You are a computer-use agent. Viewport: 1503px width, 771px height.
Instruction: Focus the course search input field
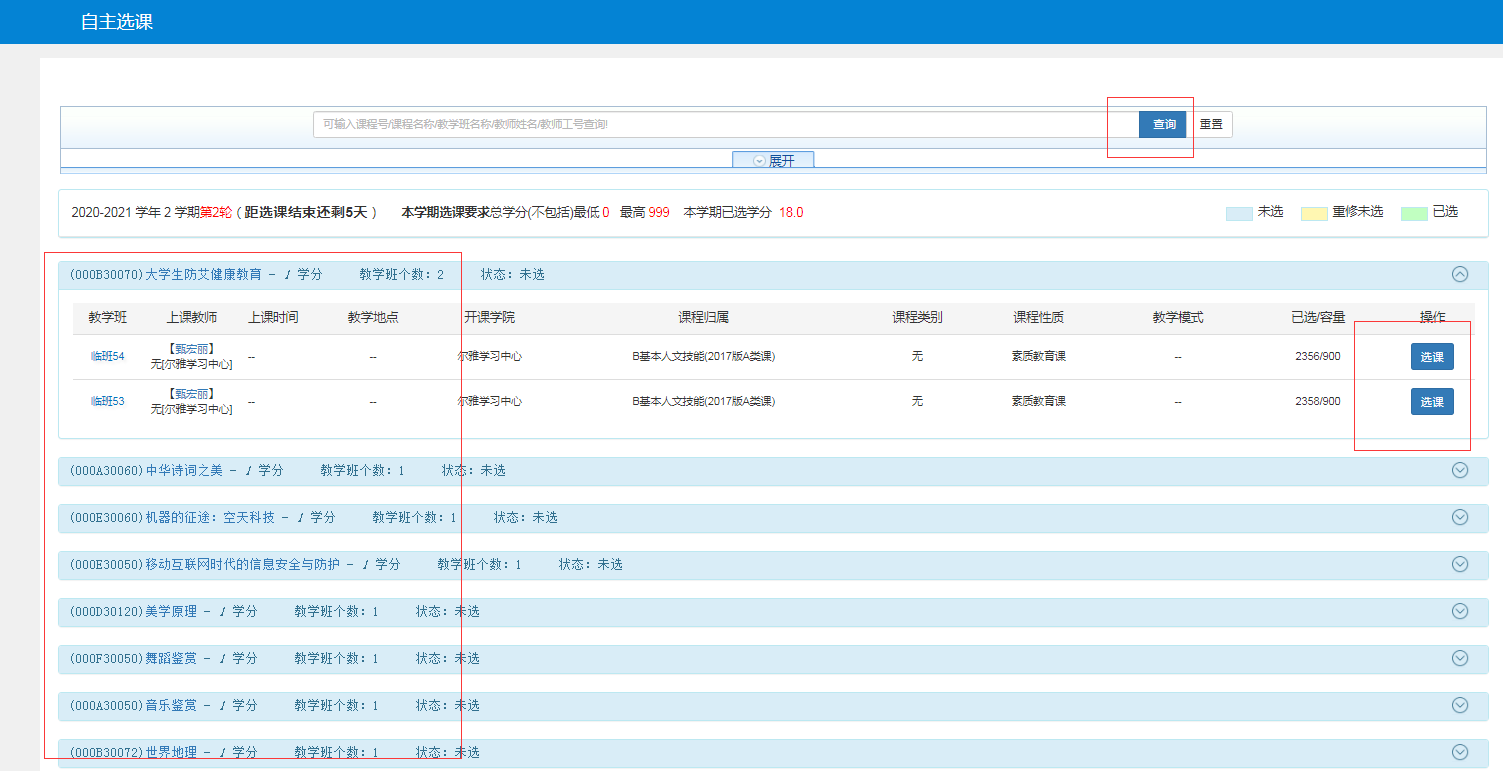tap(725, 125)
